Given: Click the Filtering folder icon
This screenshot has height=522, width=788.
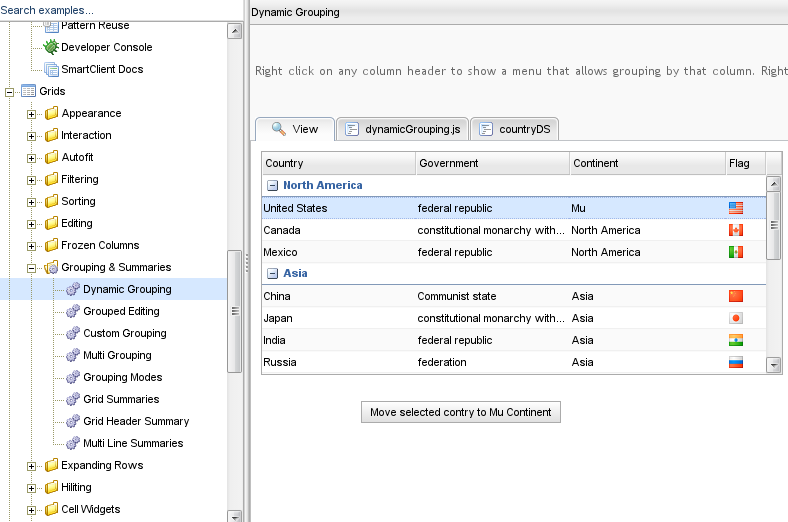Looking at the screenshot, I should 51,179.
